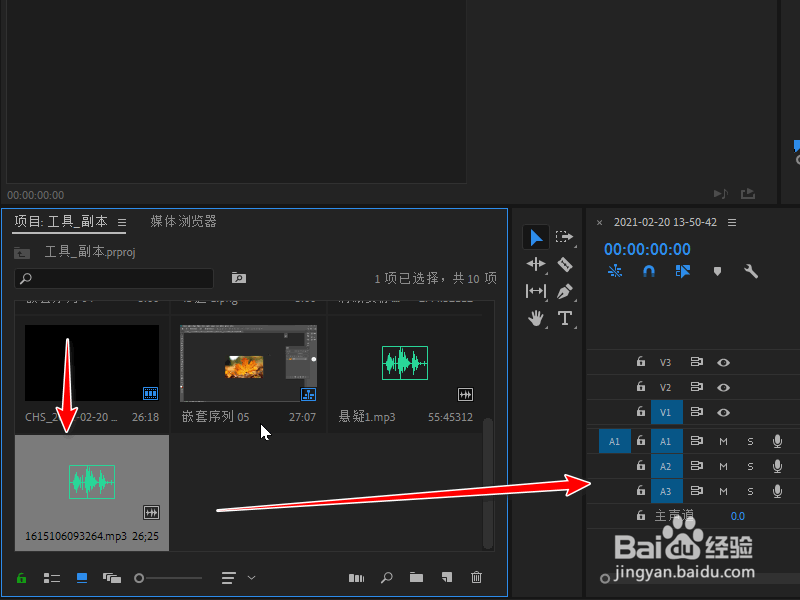This screenshot has width=800, height=600.
Task: Switch to project 工具_副本 tab
Action: (61, 221)
